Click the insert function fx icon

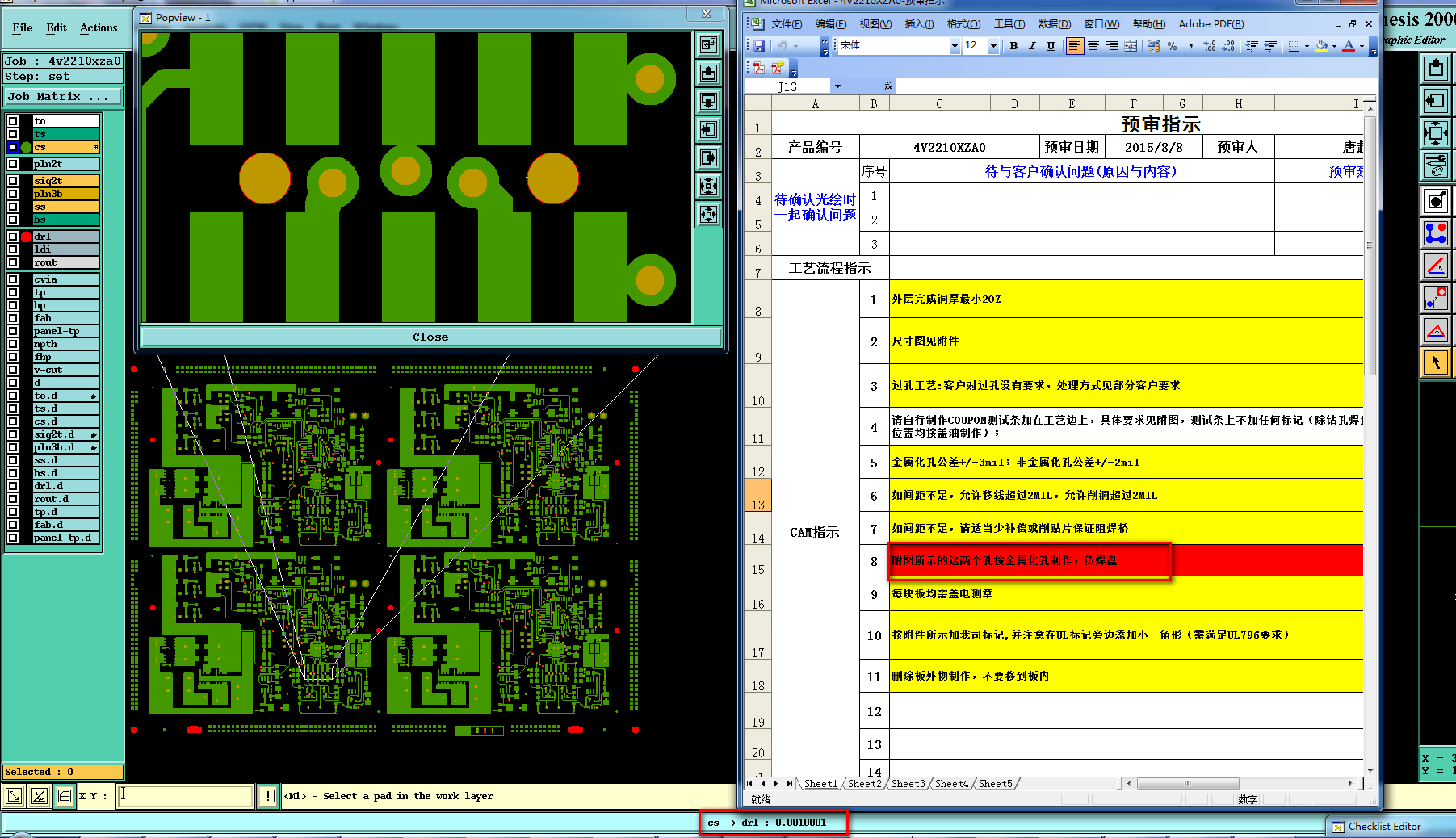887,86
